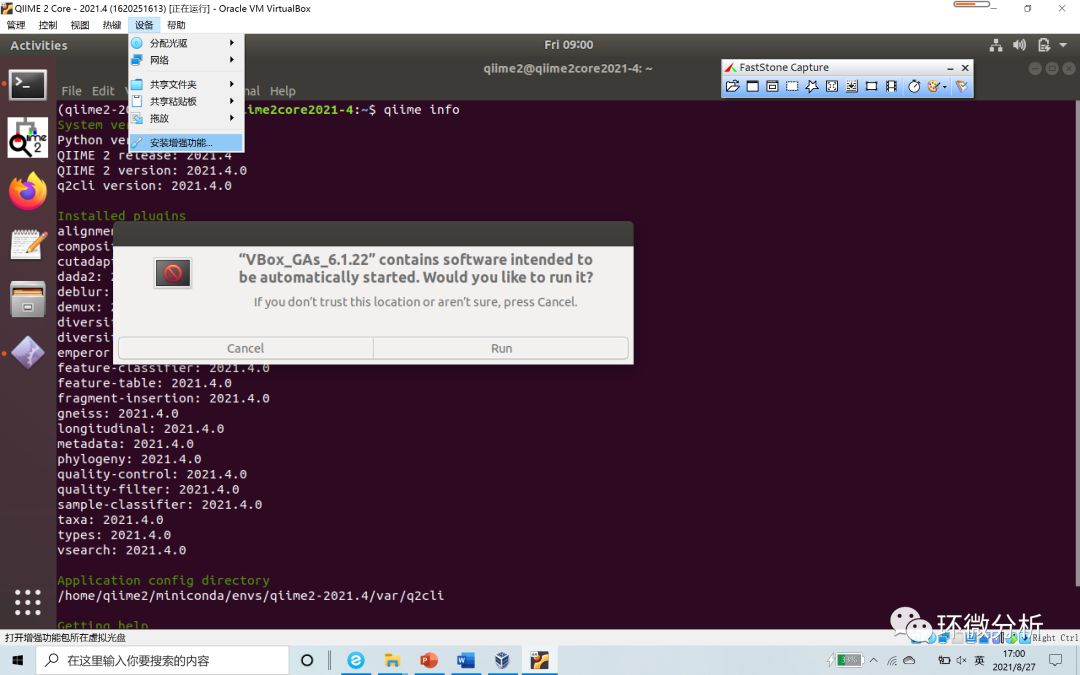1080x675 pixels.
Task: Click red prohibited icon in the VBox_GAs dialog
Action: point(173,273)
